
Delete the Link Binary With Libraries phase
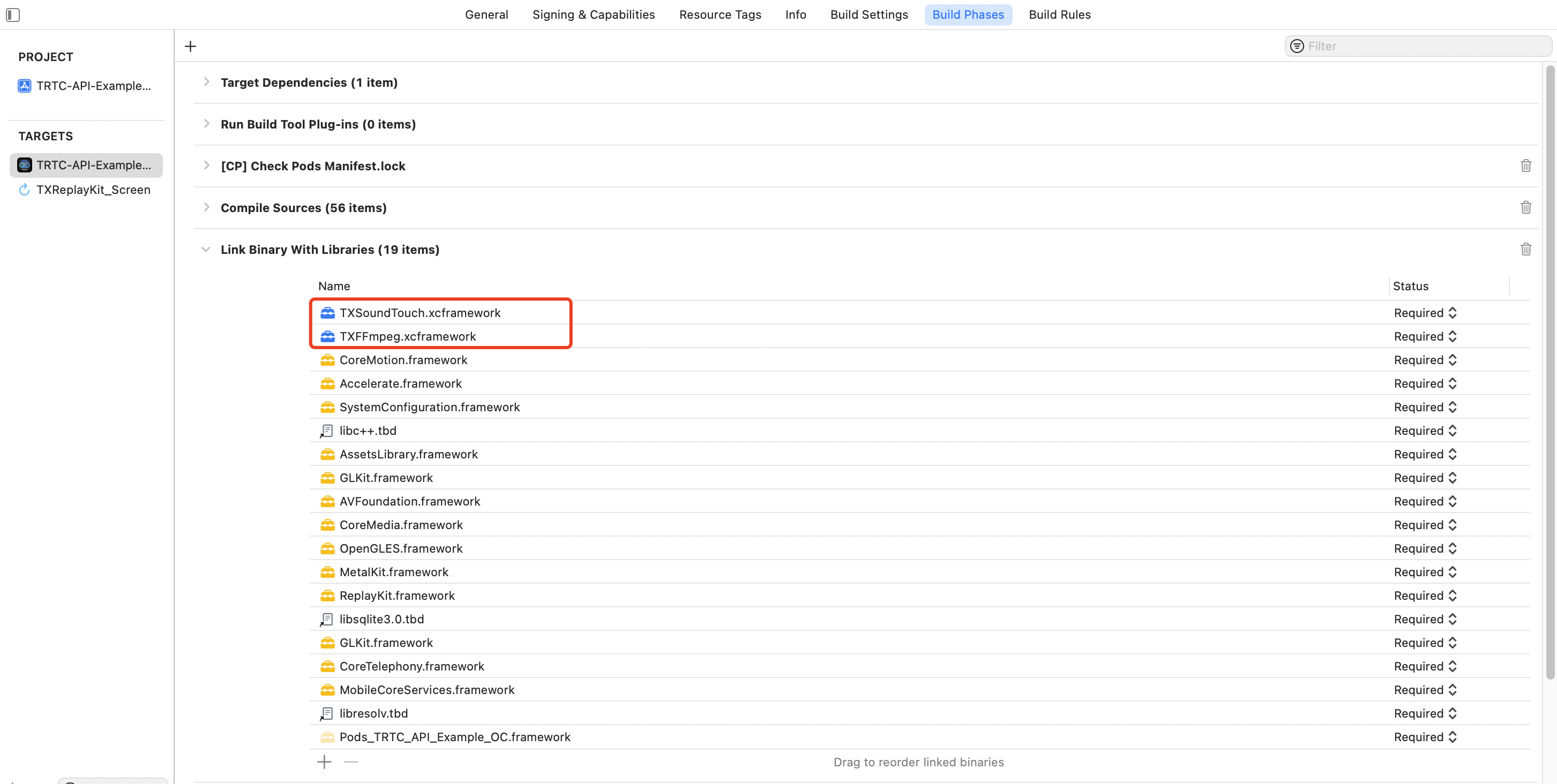pos(1525,250)
